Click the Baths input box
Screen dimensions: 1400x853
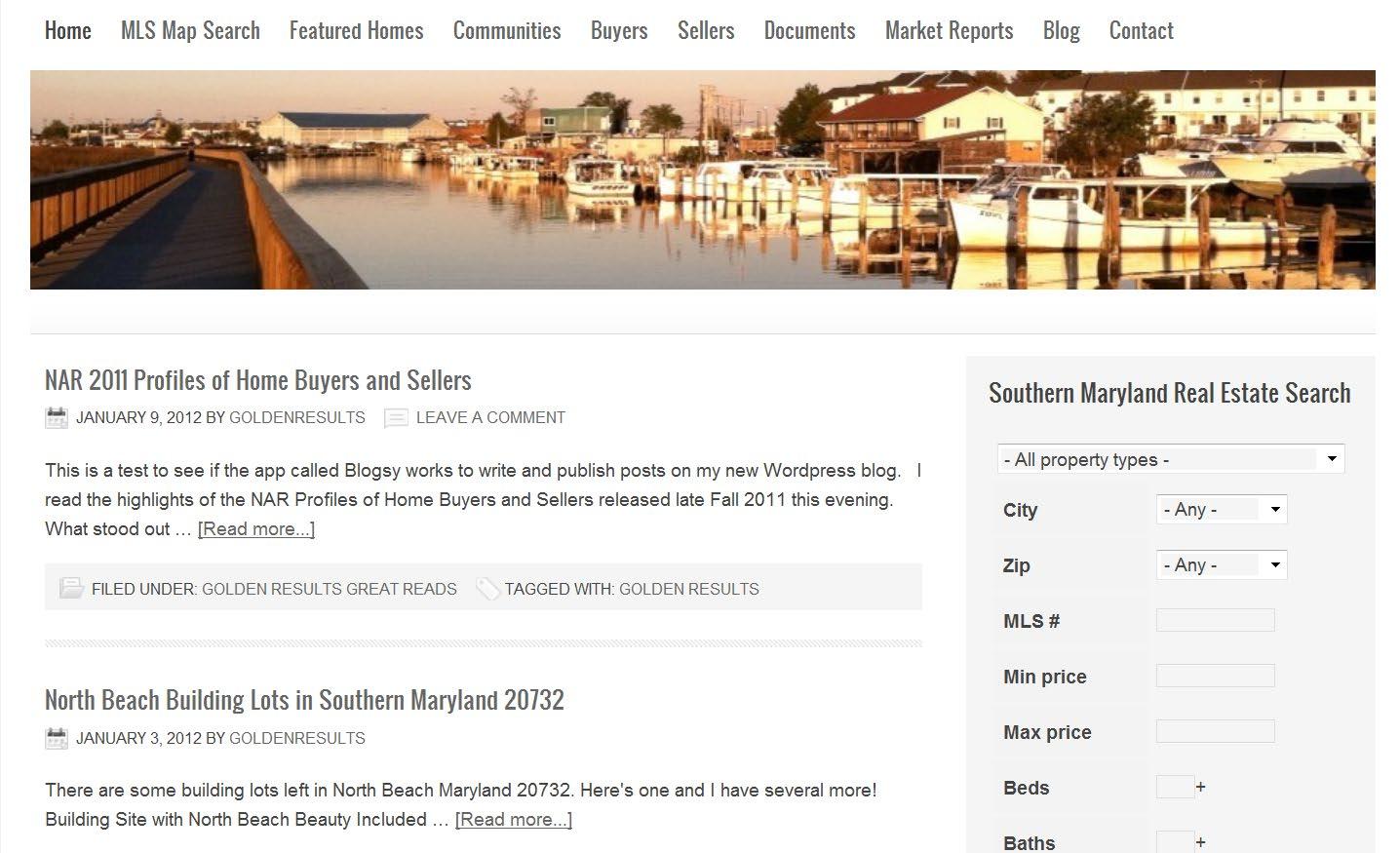pos(1175,842)
